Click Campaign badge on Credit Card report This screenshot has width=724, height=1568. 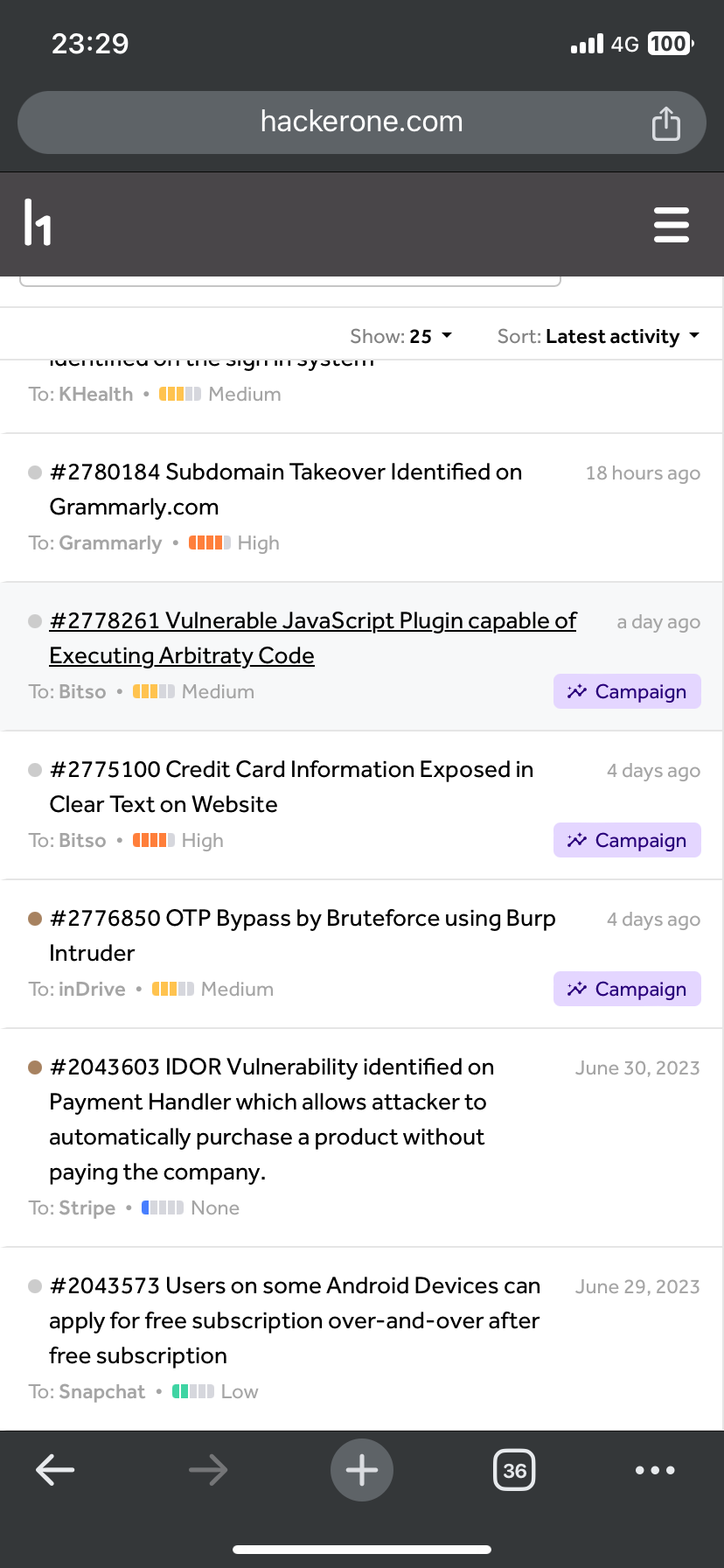tap(627, 840)
